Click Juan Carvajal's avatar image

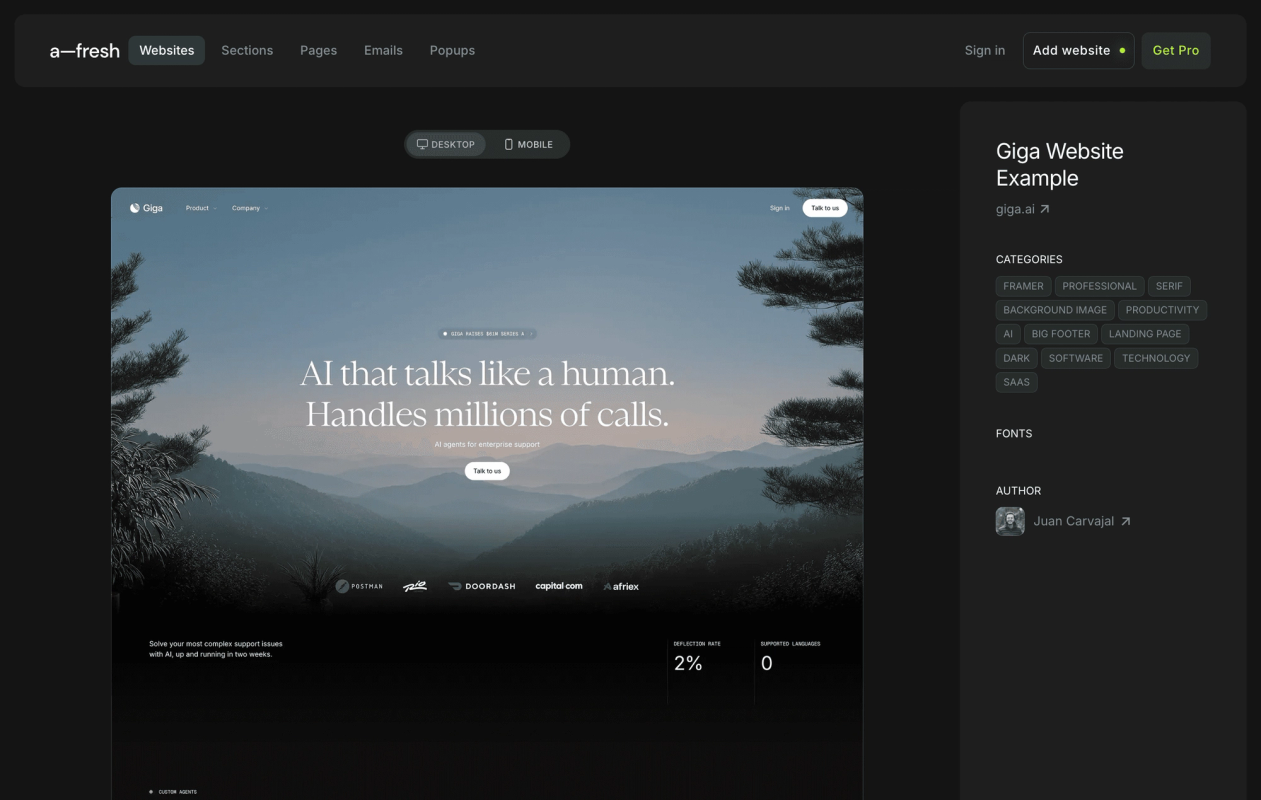coord(1010,521)
